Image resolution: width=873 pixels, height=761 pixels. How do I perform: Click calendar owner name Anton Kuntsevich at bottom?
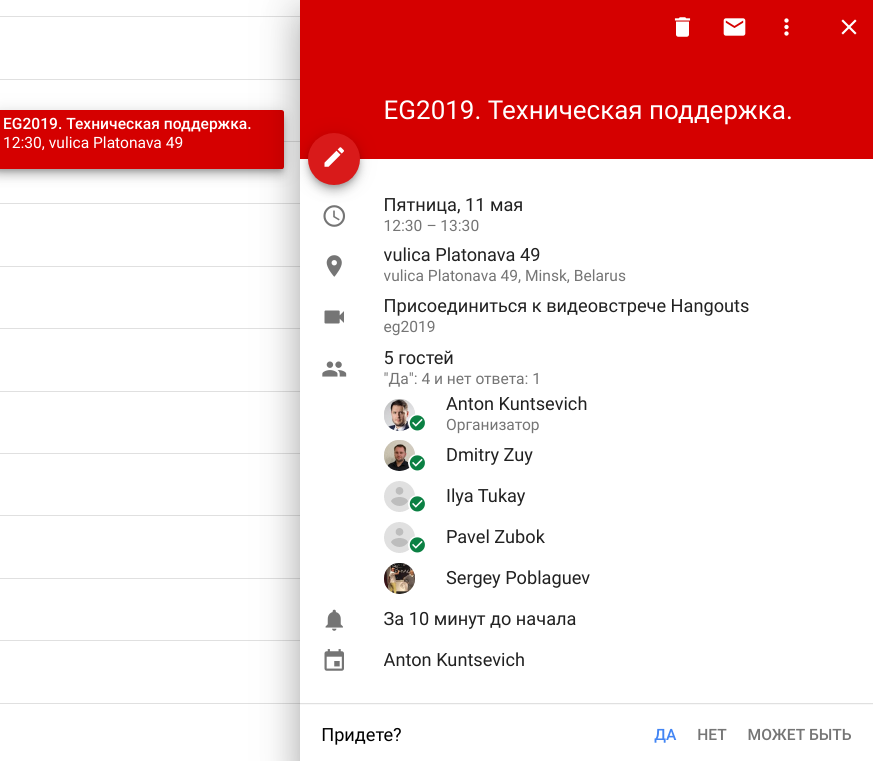point(454,660)
